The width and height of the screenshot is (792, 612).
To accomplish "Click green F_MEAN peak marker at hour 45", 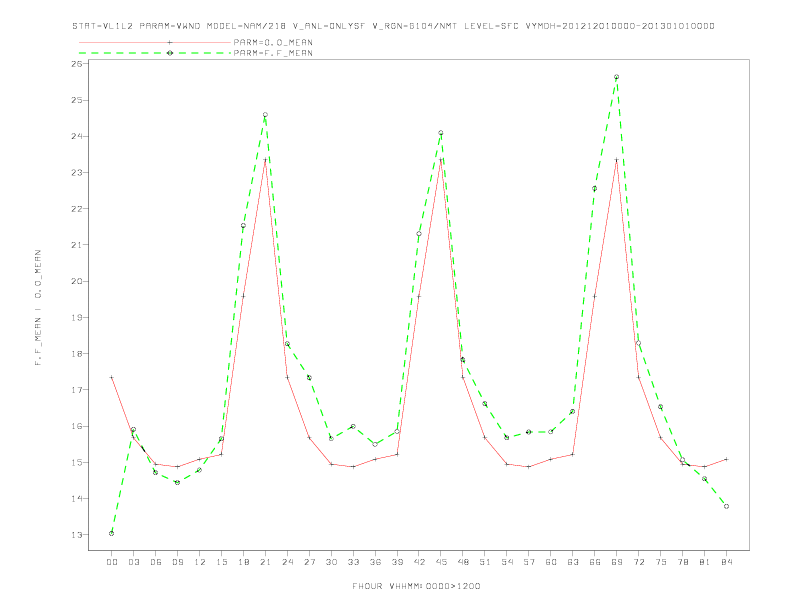I will click(x=441, y=133).
